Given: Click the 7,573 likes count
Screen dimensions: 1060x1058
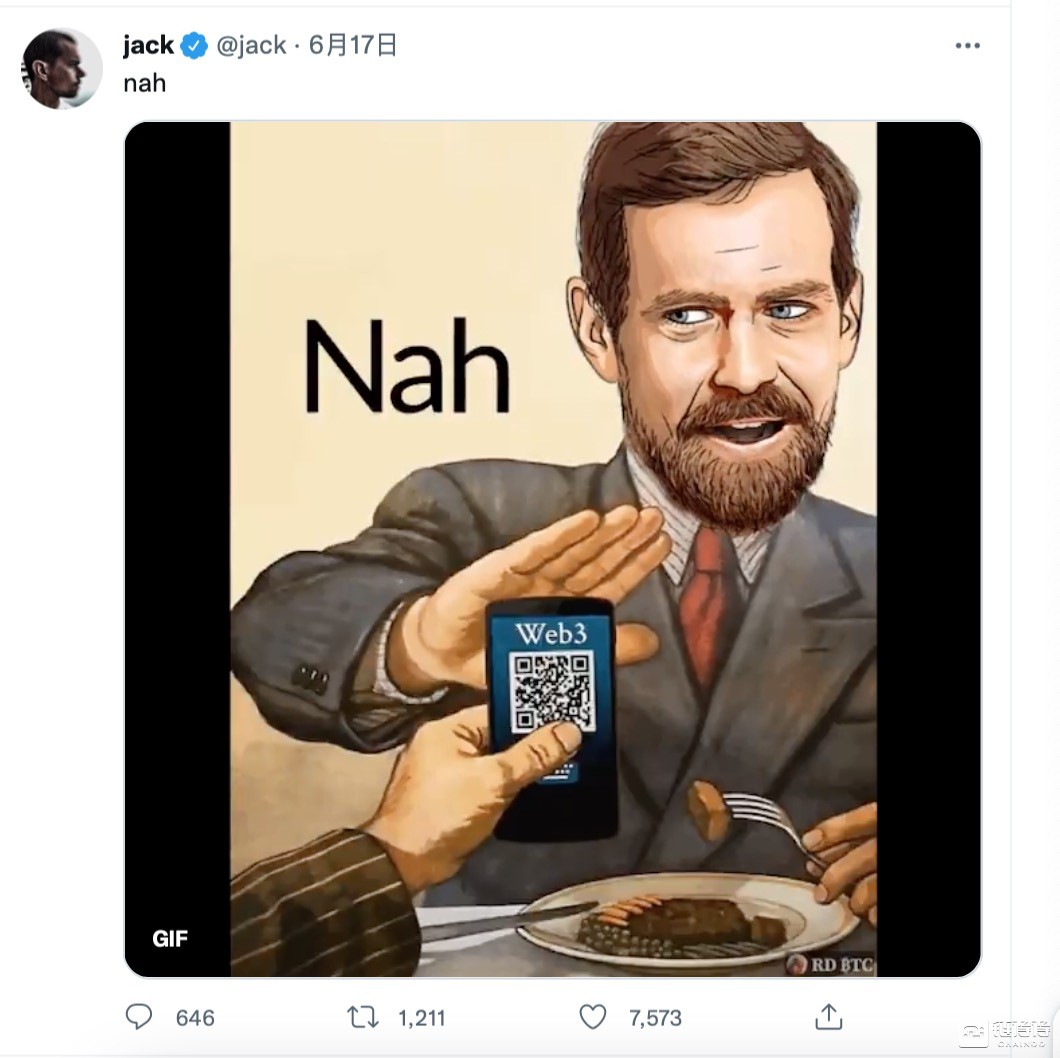Looking at the screenshot, I should (655, 1017).
